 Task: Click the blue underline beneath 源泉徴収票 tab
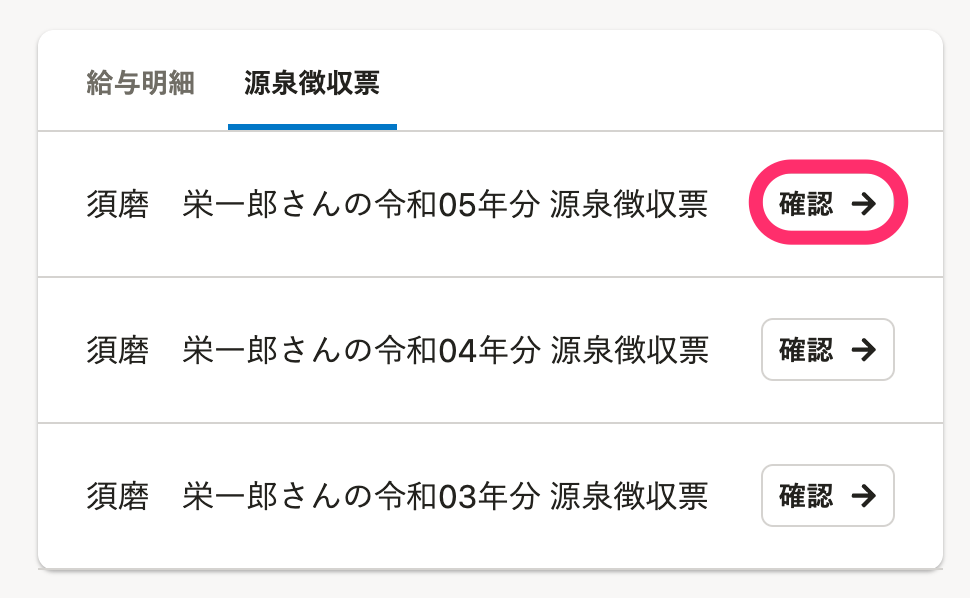[312, 127]
